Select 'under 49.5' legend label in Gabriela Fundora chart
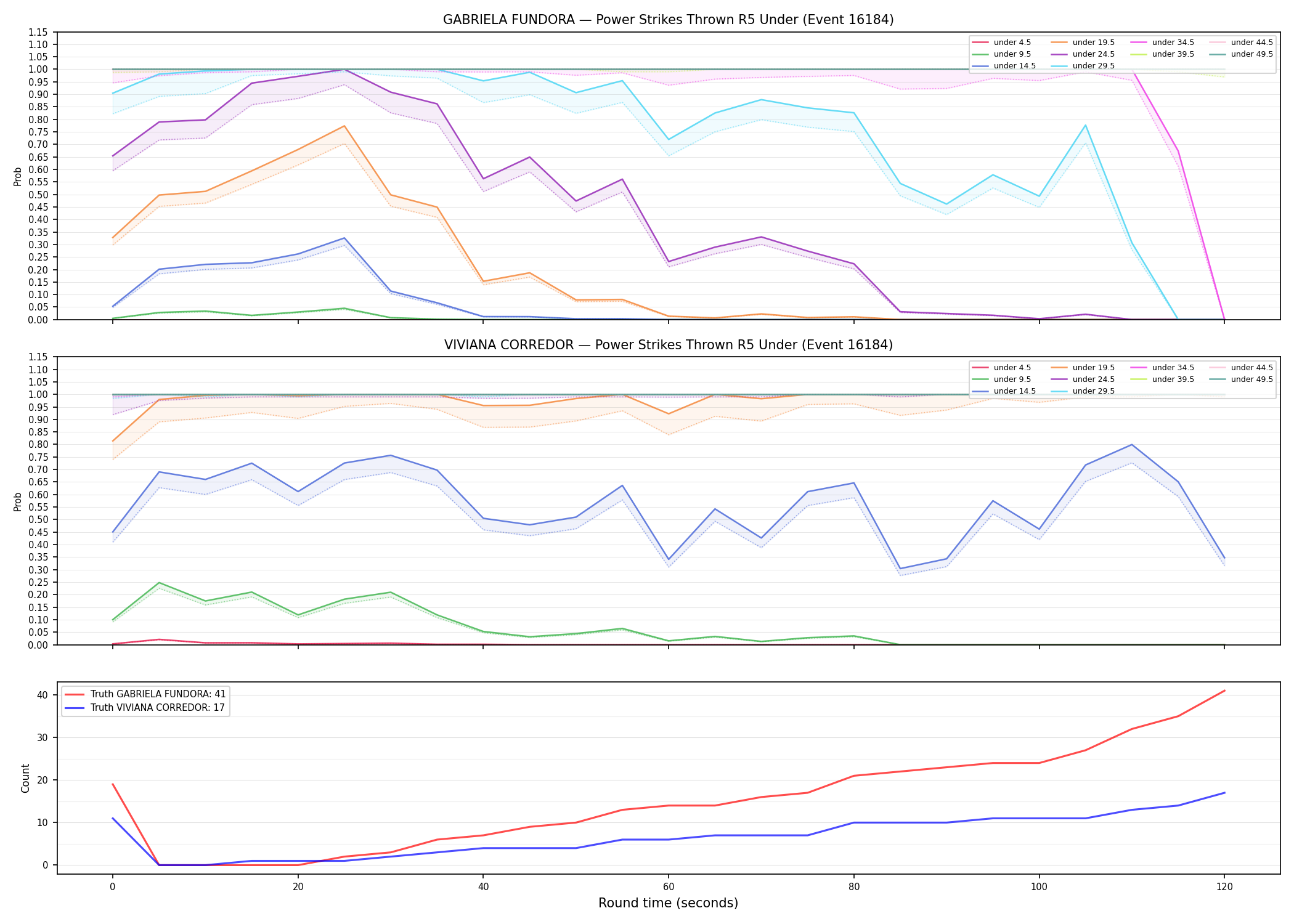Viewport: 1294px width, 924px height. pos(1251,54)
